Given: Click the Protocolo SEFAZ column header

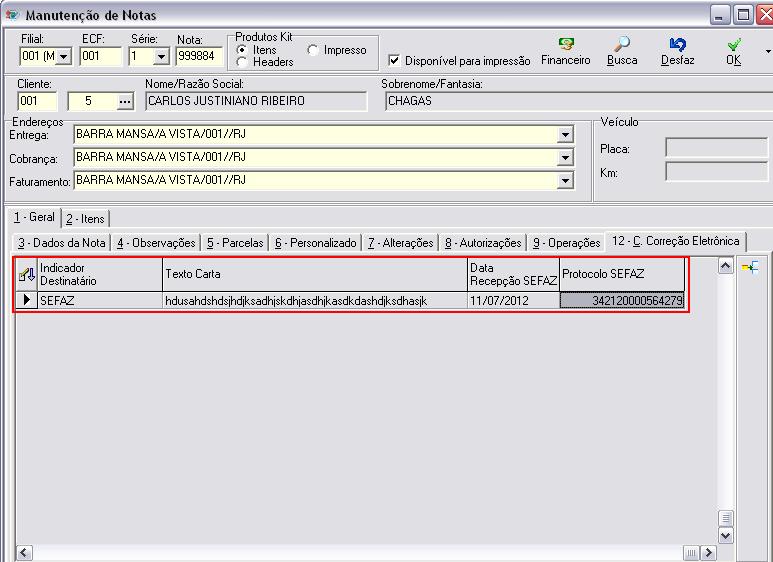Looking at the screenshot, I should pyautogui.click(x=622, y=274).
